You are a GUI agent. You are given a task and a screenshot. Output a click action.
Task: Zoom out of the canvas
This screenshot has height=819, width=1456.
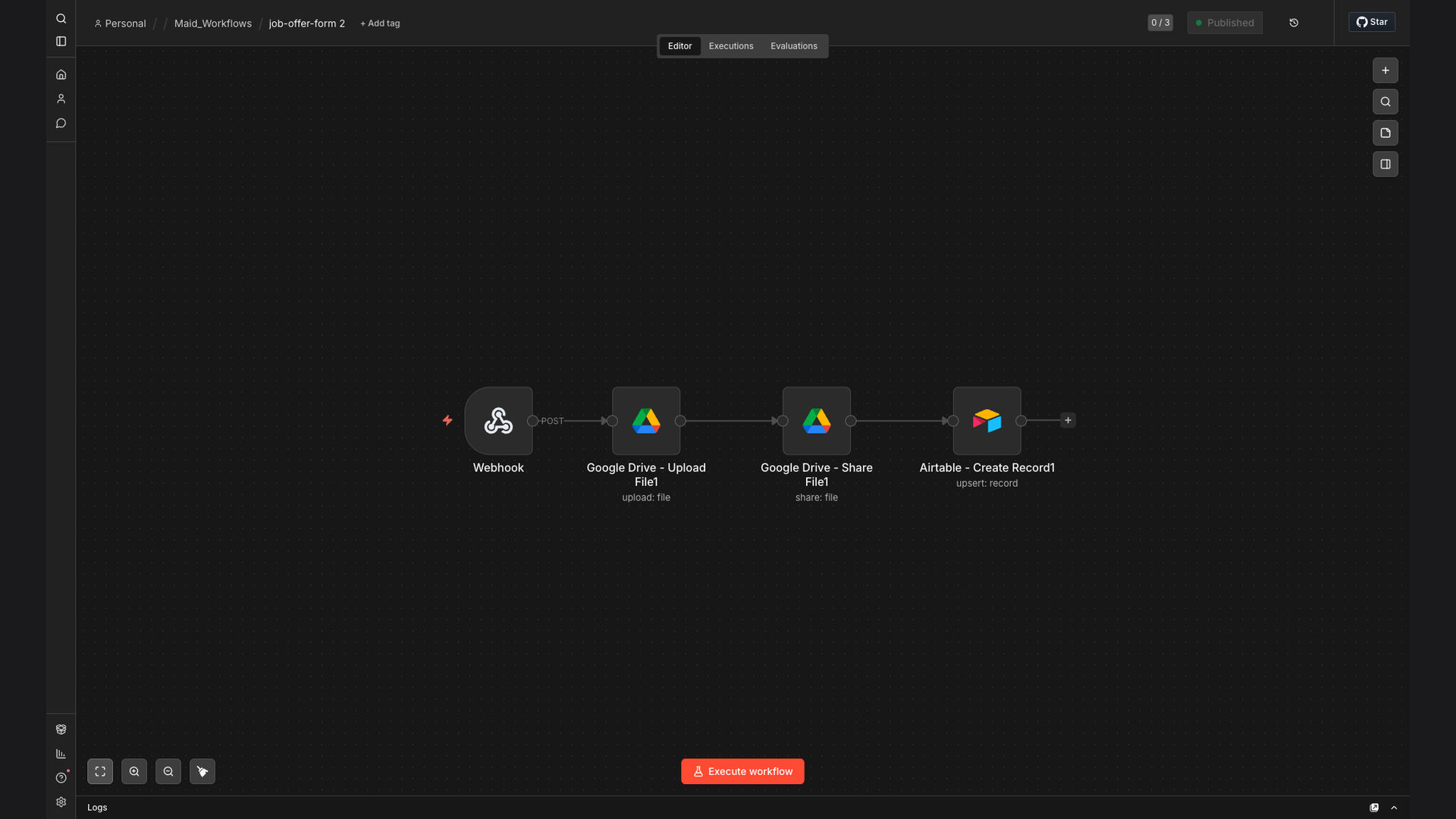pos(168,771)
